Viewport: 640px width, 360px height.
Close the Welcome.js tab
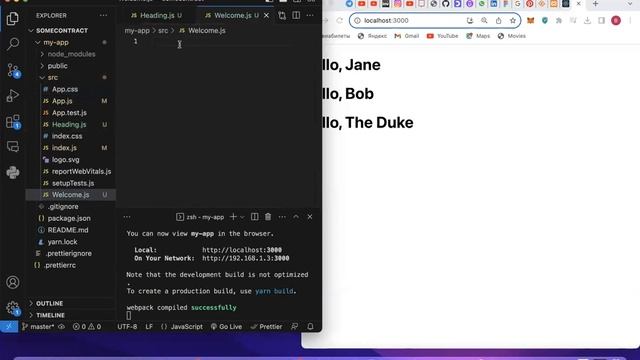[267, 16]
